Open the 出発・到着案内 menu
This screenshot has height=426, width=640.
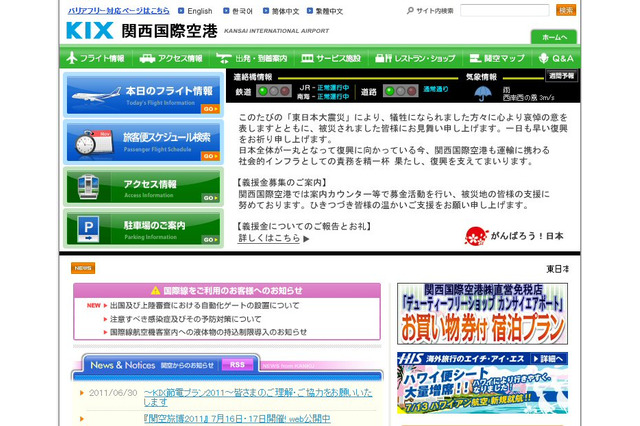pyautogui.click(x=251, y=58)
